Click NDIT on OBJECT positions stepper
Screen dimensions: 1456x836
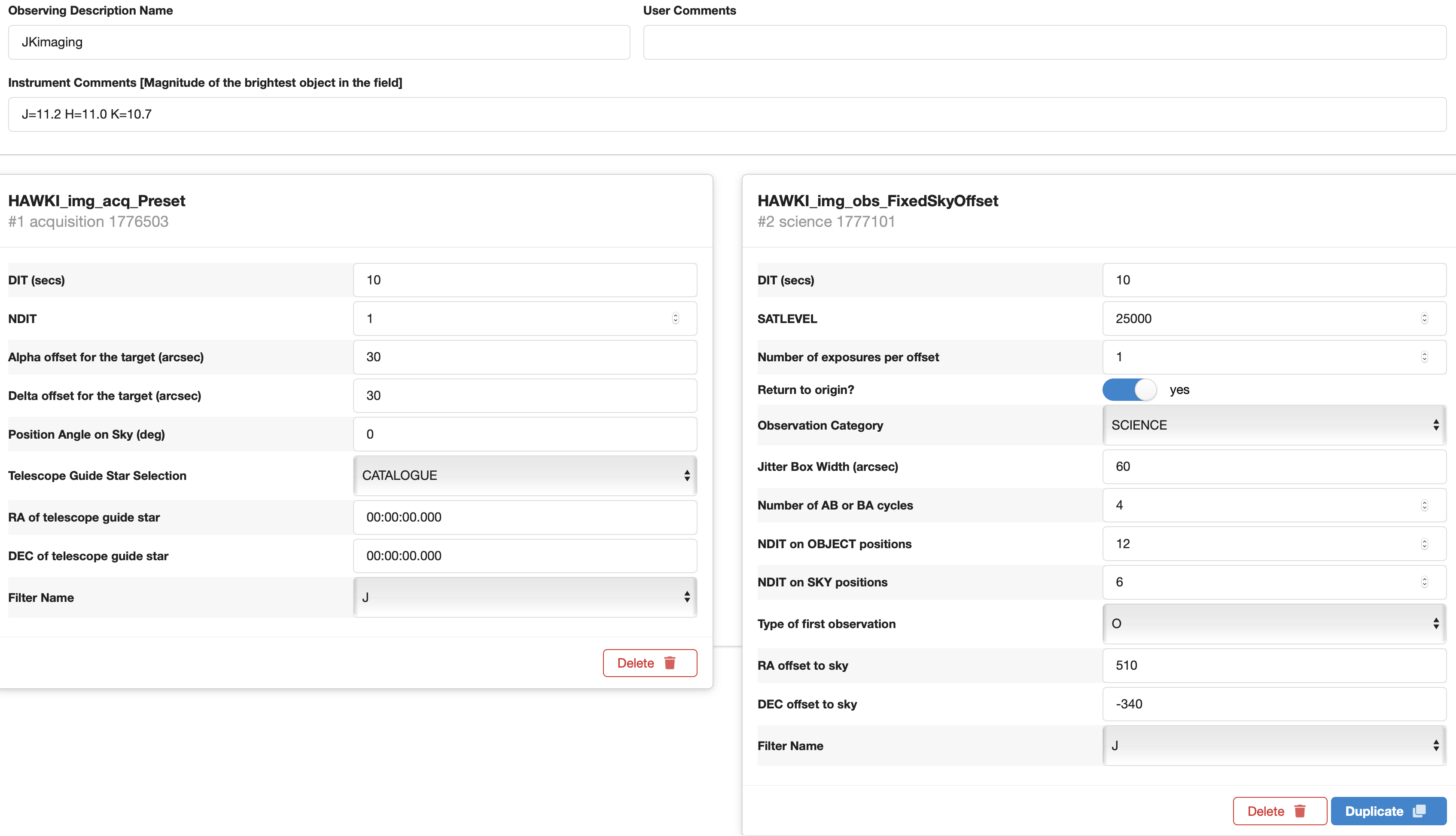[x=1425, y=544]
